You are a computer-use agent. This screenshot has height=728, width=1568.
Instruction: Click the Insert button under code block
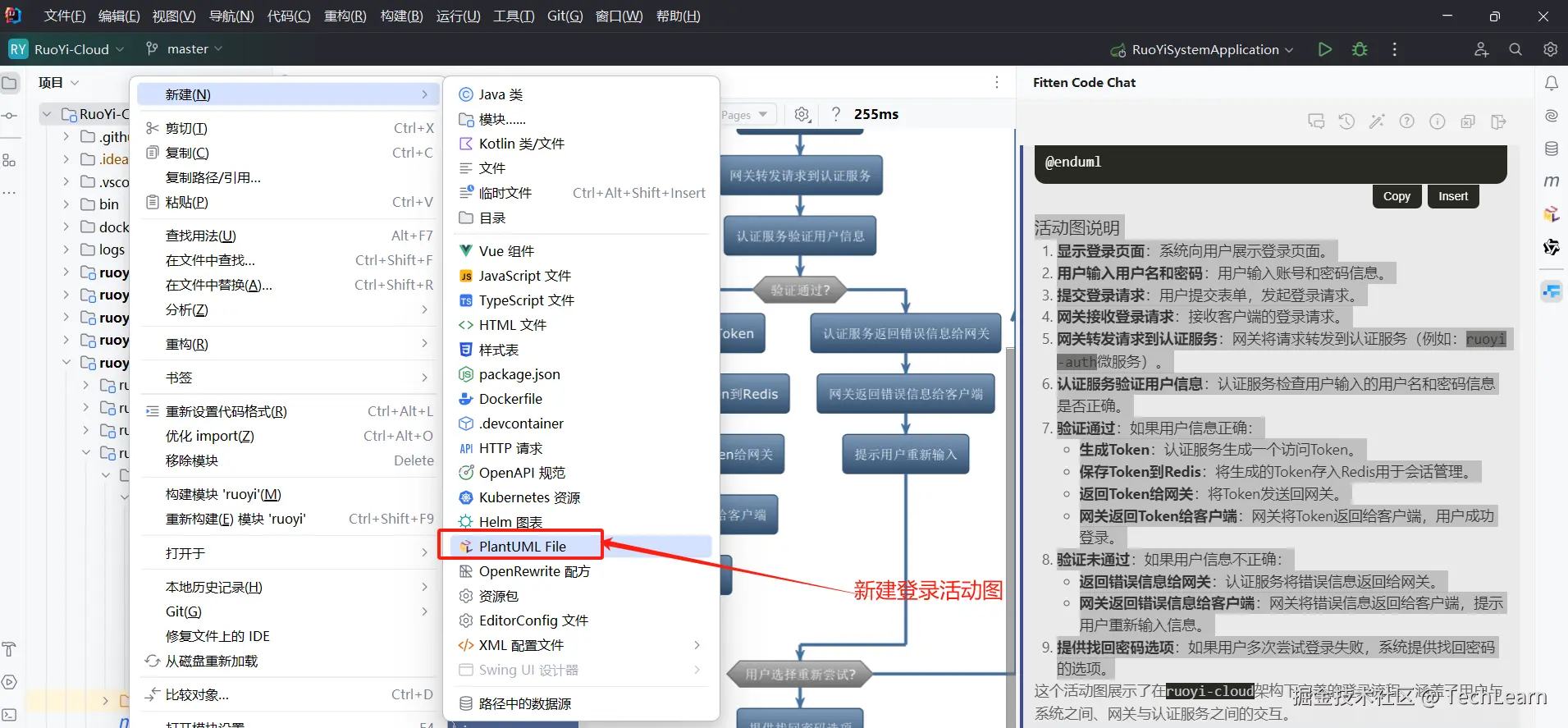click(x=1453, y=196)
